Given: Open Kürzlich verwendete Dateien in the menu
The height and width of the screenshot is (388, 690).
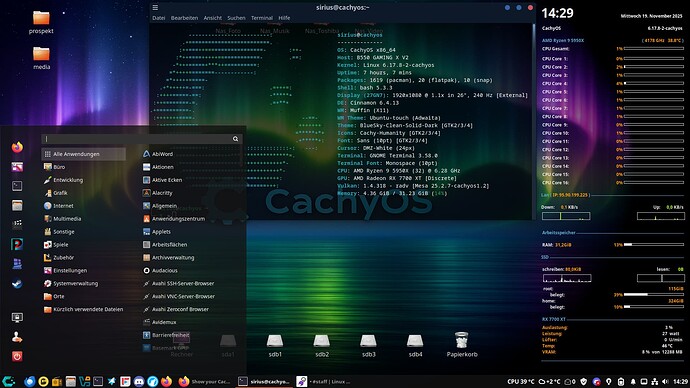Looking at the screenshot, I should pyautogui.click(x=84, y=309).
